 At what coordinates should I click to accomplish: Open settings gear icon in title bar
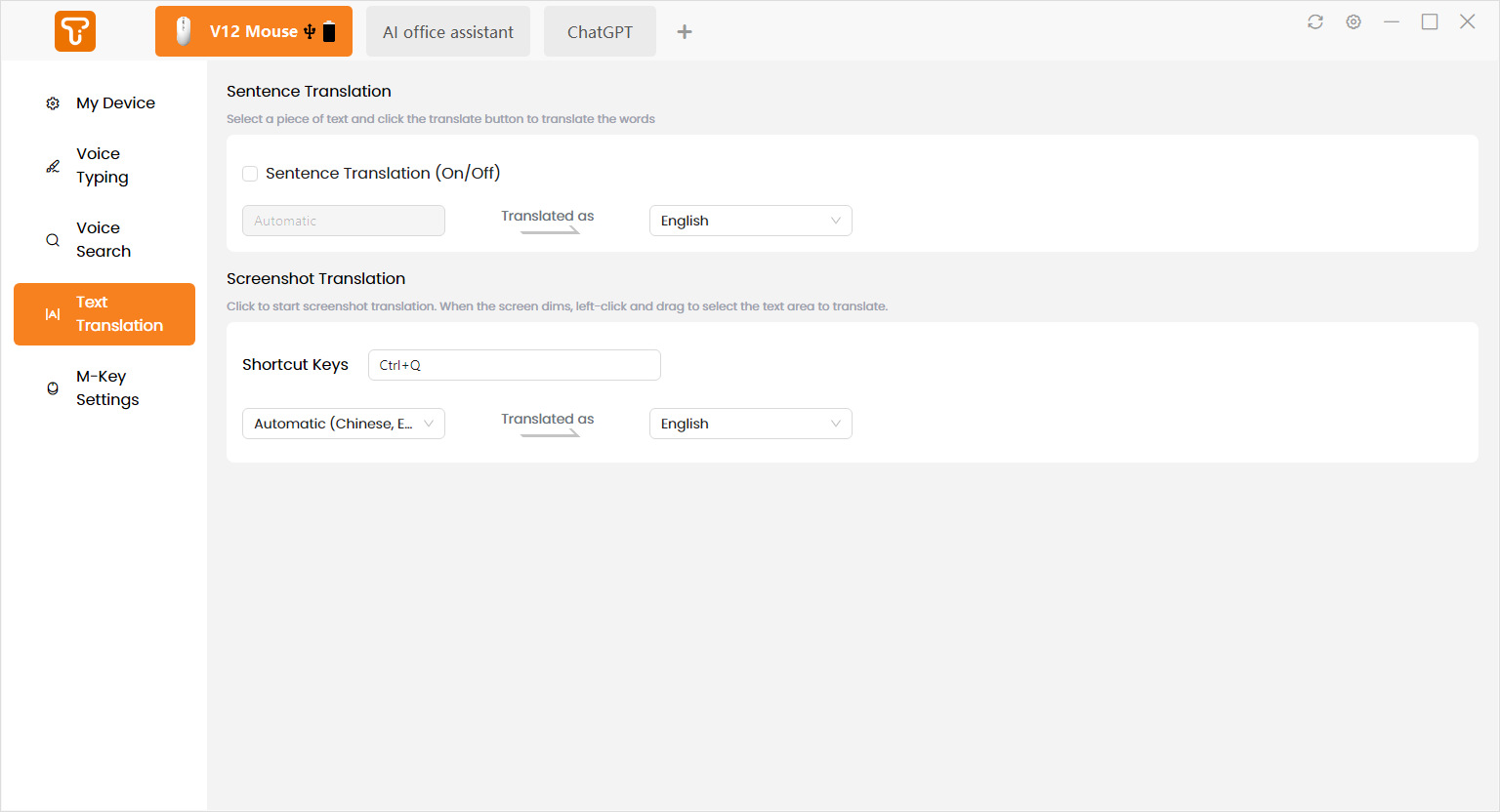1354,21
